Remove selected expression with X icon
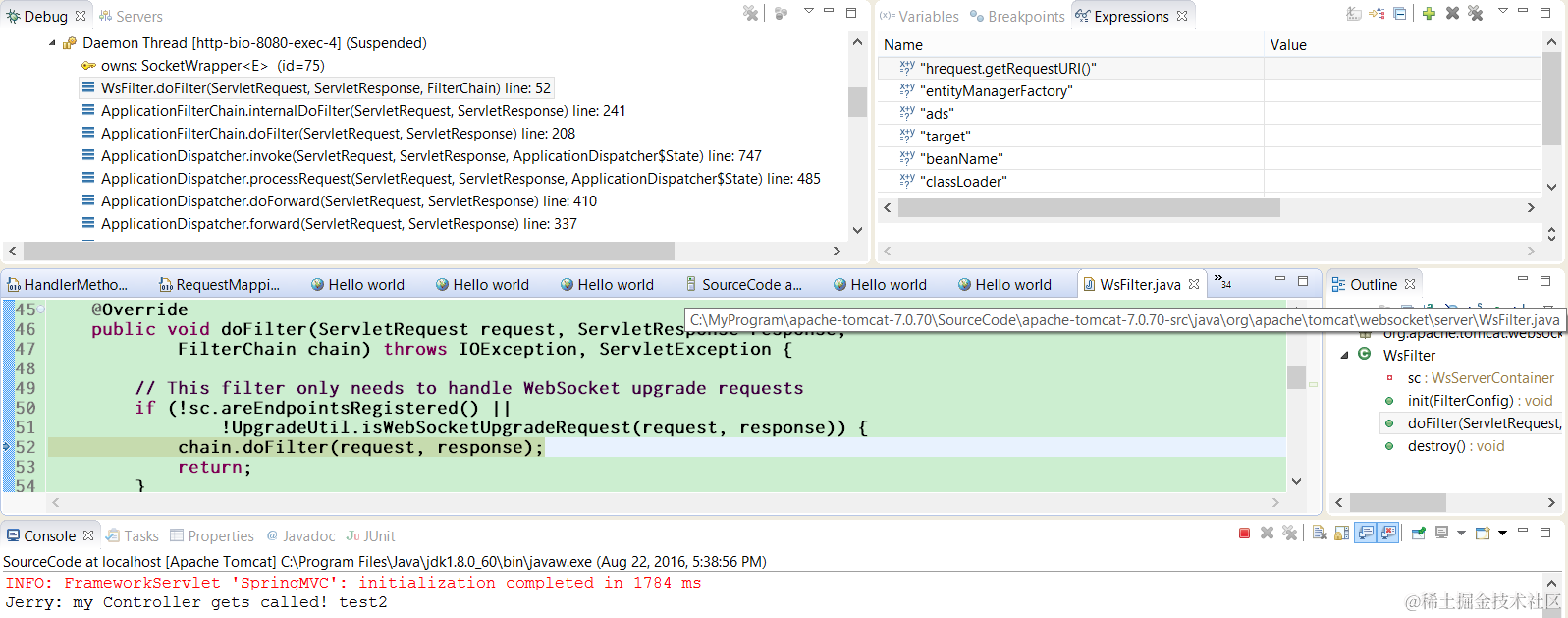 point(1452,13)
